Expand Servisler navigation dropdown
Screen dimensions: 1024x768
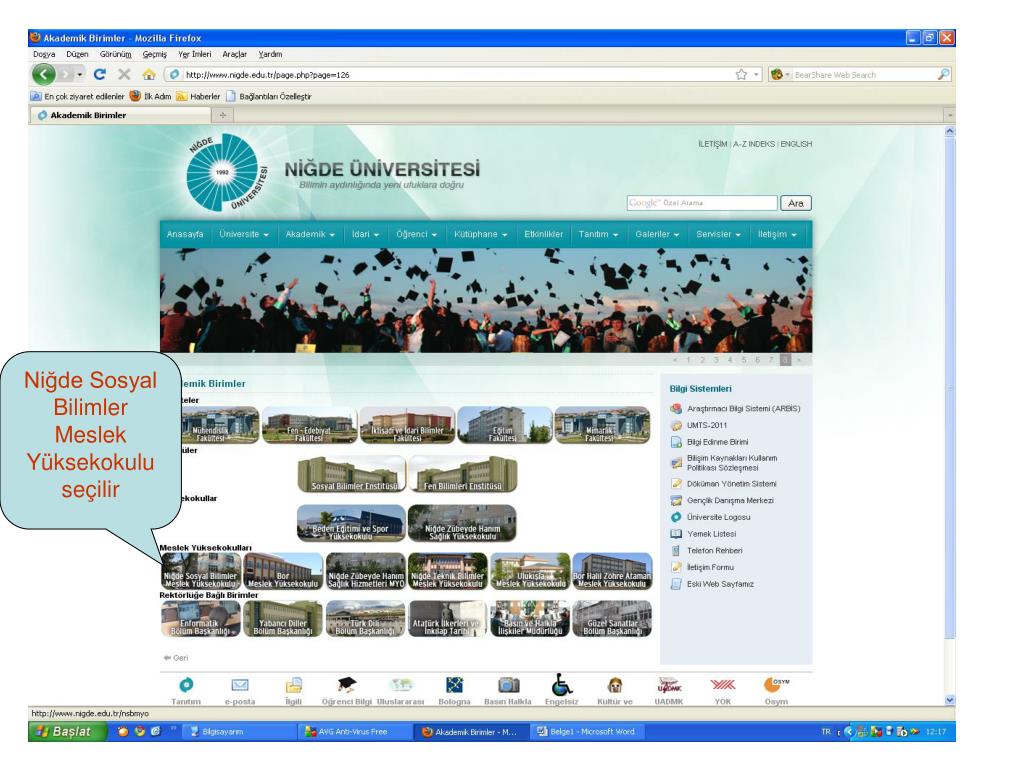coord(718,234)
